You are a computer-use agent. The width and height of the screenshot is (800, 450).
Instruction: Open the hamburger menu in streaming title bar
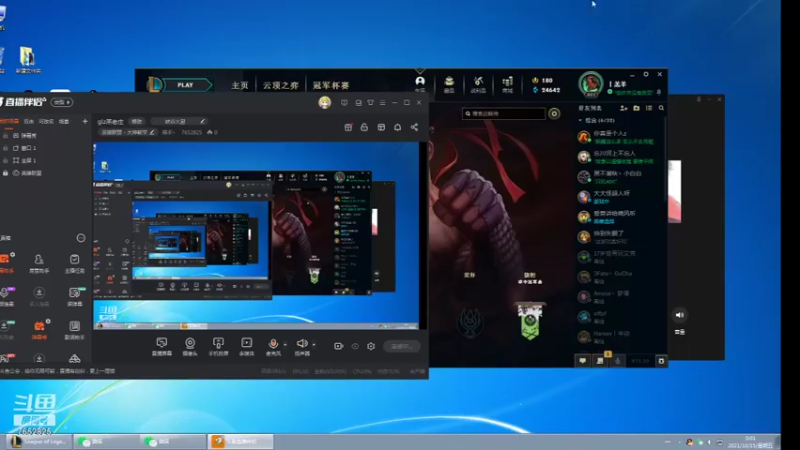tap(383, 103)
